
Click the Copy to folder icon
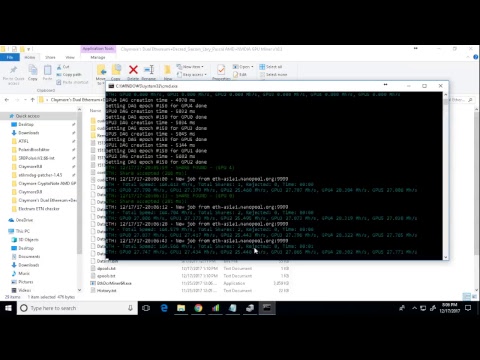pyautogui.click(x=116, y=70)
